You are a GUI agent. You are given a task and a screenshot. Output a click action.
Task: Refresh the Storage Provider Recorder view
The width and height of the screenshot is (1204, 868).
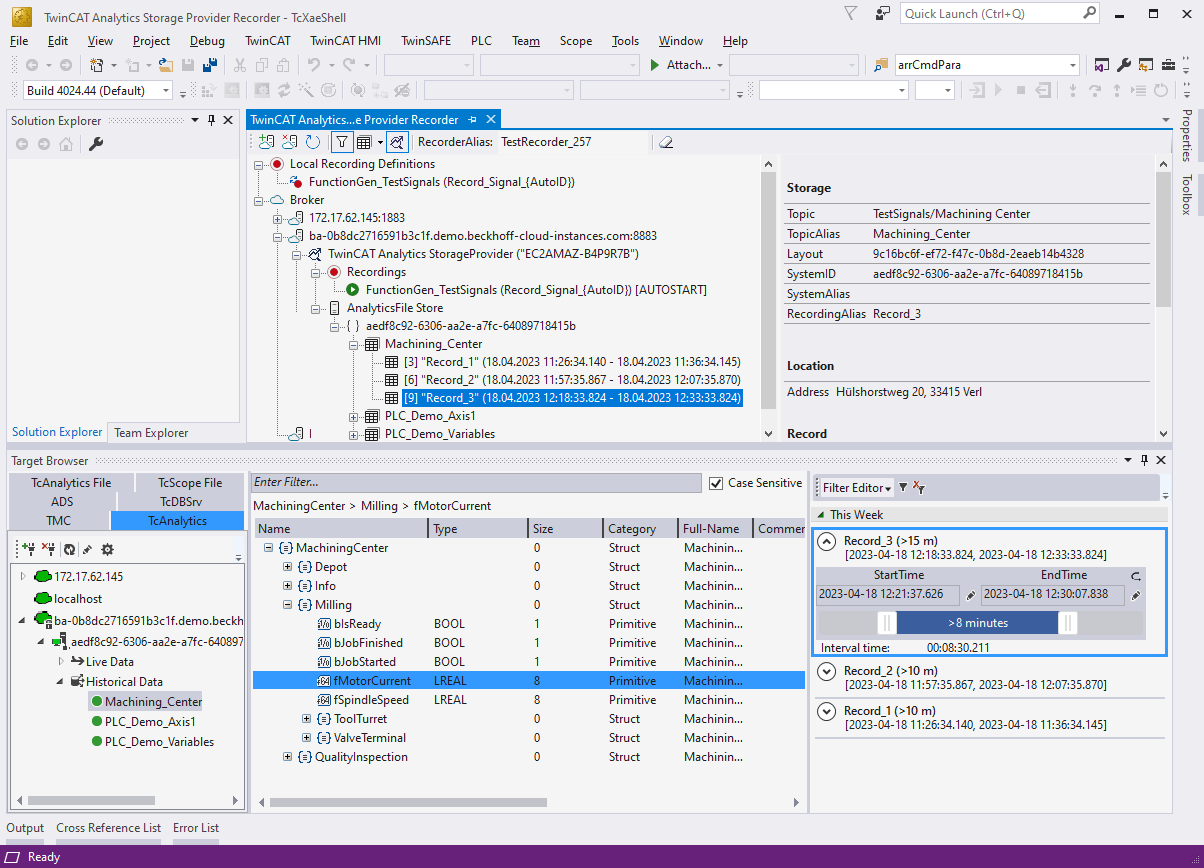[x=313, y=142]
